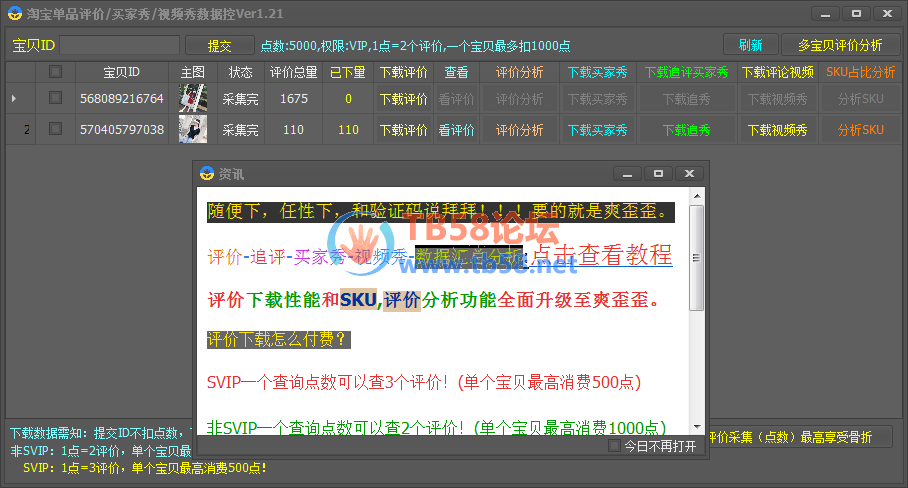Click 下载视频秀 for item 570405797038
908x488 pixels.
pos(777,130)
